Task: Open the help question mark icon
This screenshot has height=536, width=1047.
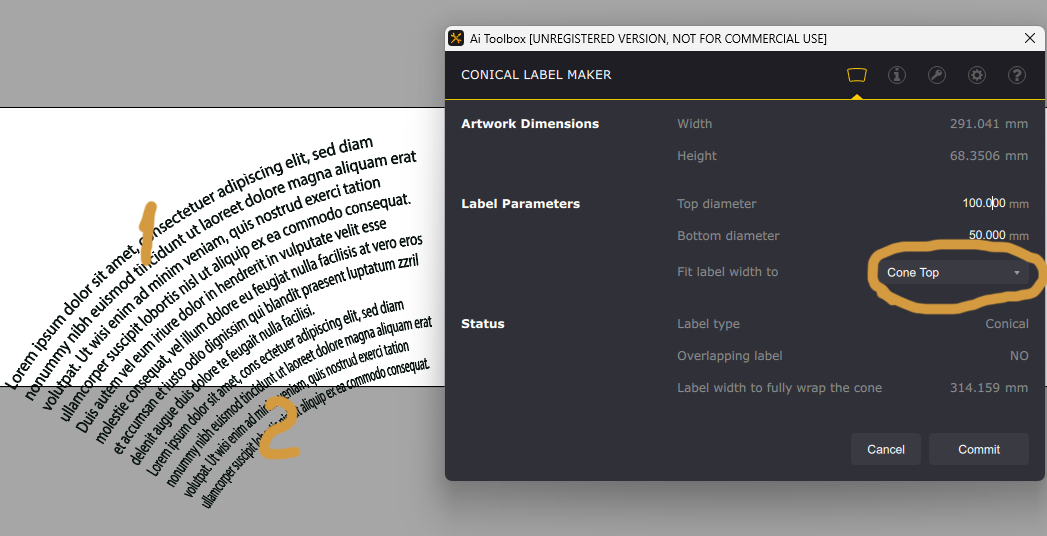Action: click(x=1016, y=75)
